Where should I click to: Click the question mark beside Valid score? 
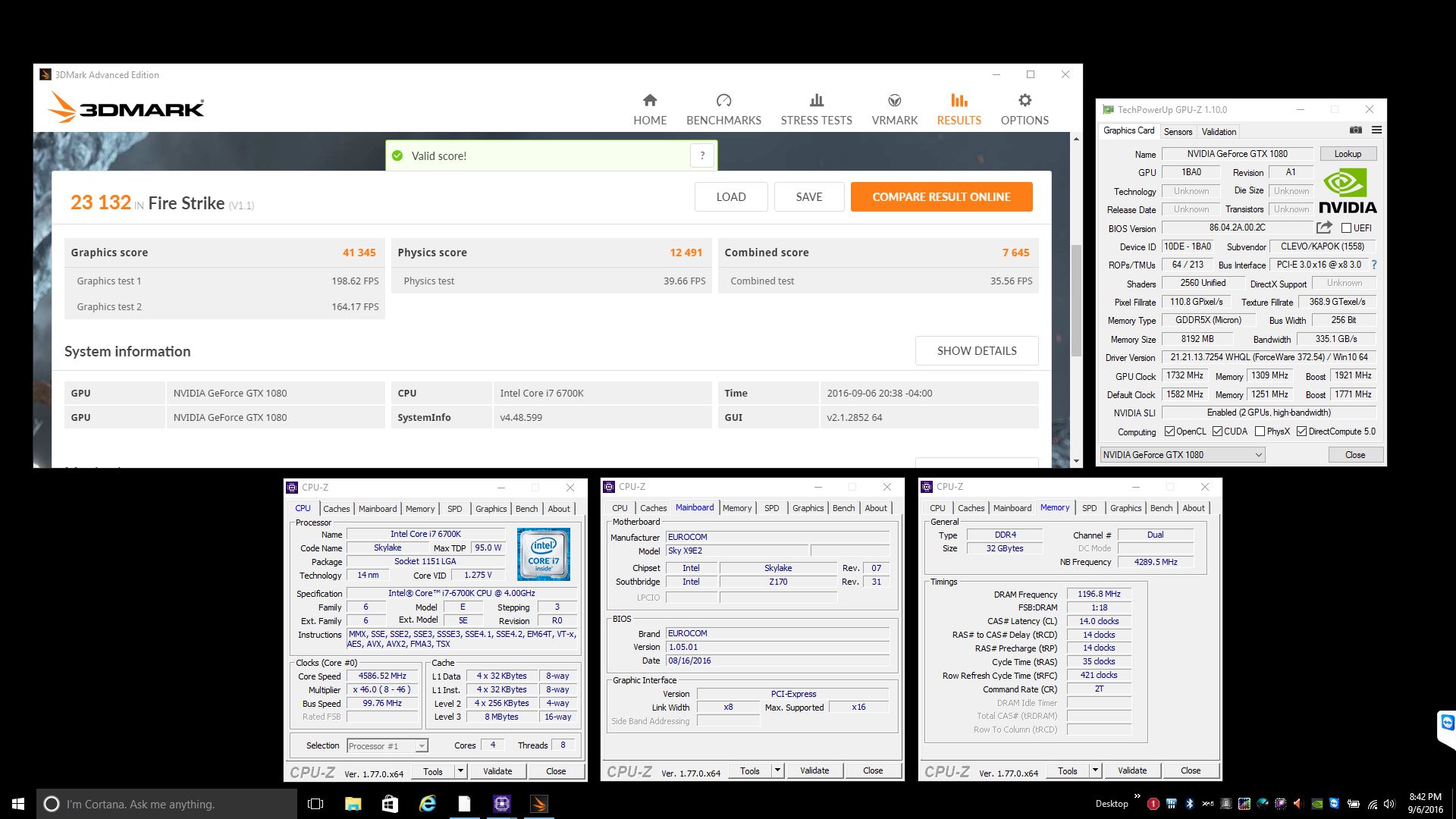pos(702,155)
